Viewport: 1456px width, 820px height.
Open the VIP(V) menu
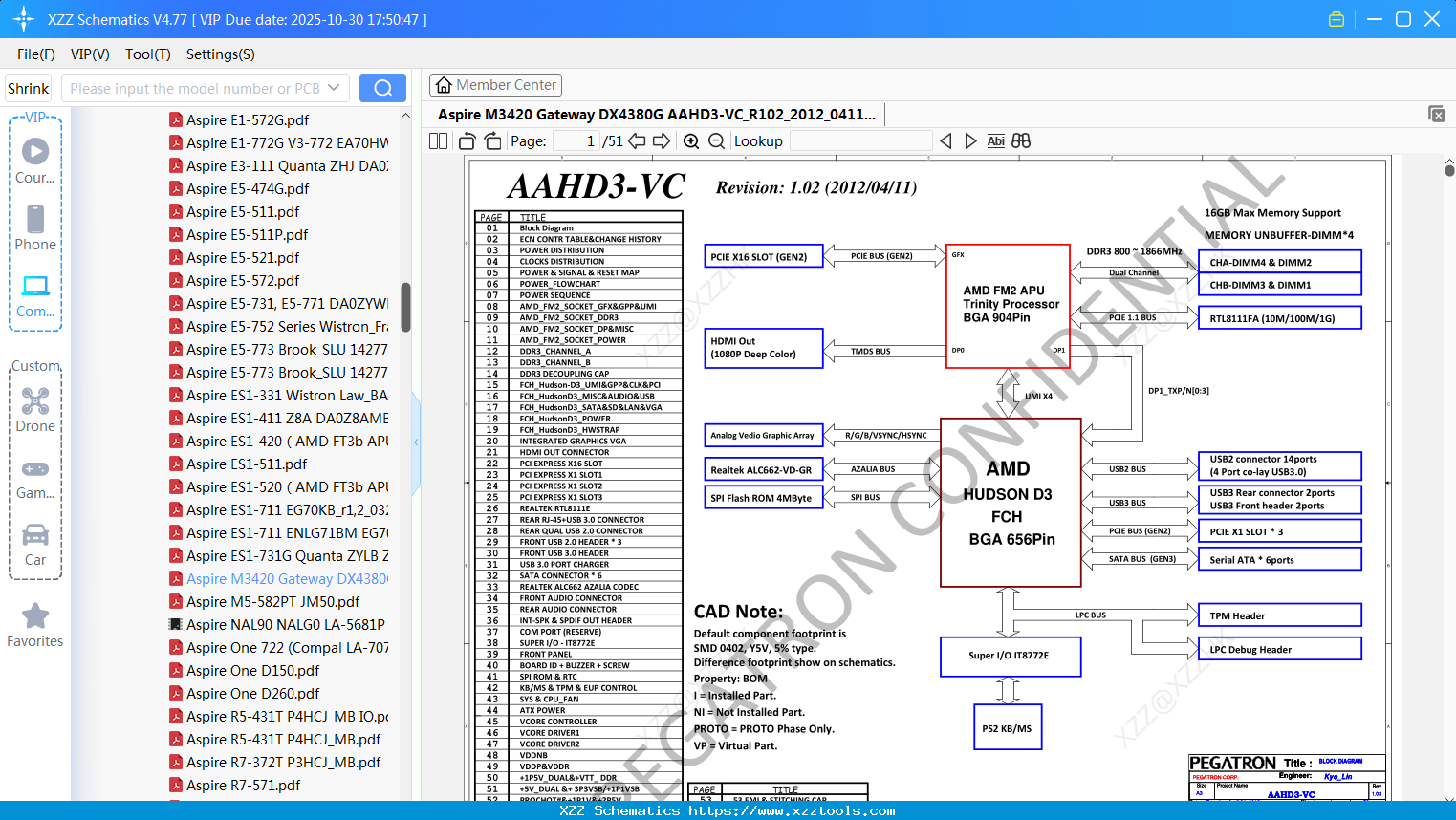[90, 54]
